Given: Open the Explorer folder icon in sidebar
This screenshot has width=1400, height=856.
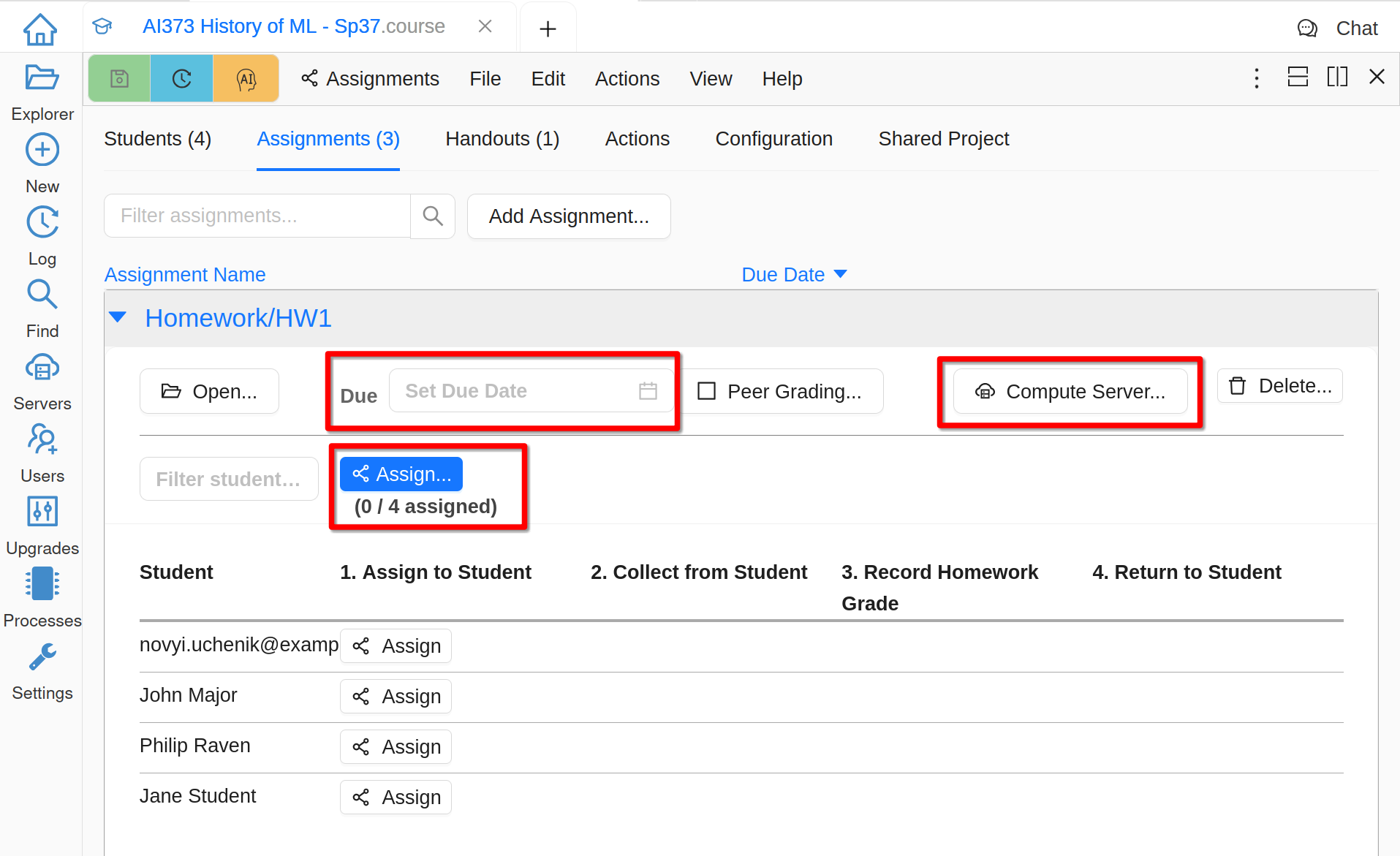Looking at the screenshot, I should (42, 78).
